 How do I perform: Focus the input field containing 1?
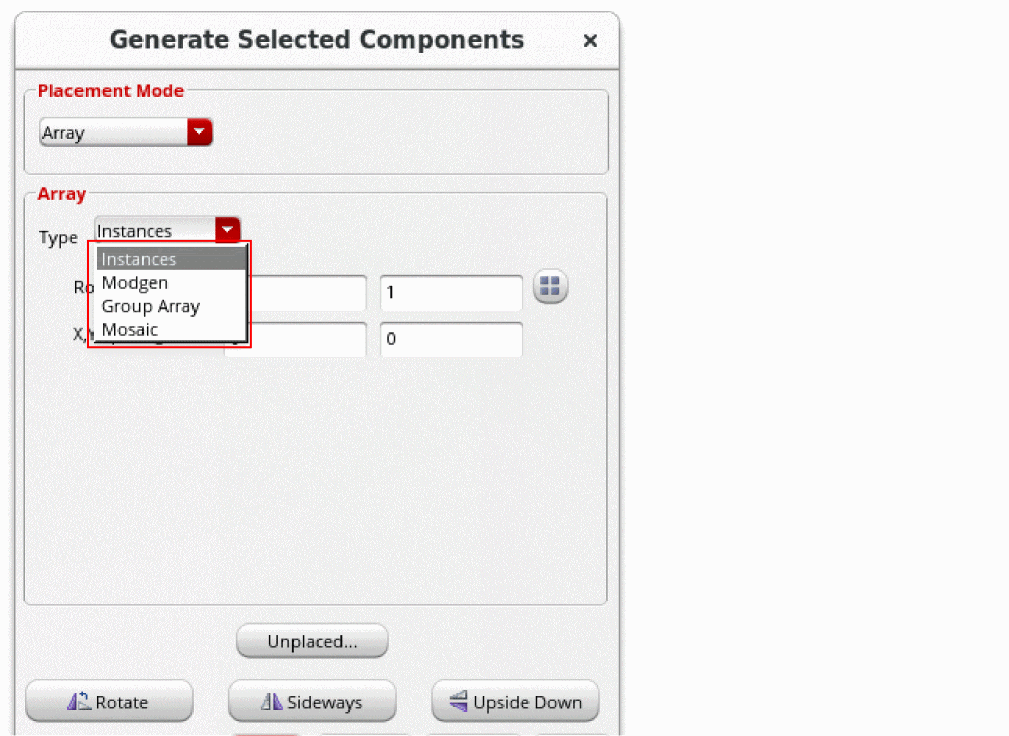tap(451, 293)
